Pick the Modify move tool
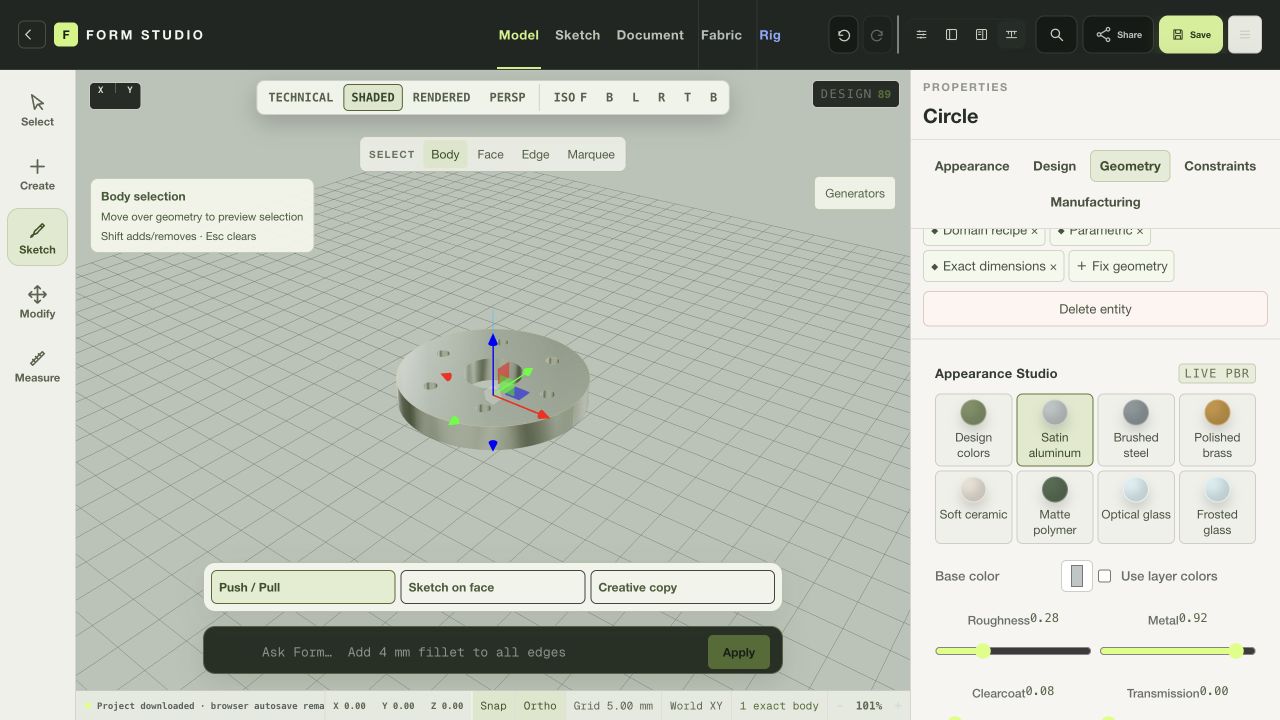 37,302
